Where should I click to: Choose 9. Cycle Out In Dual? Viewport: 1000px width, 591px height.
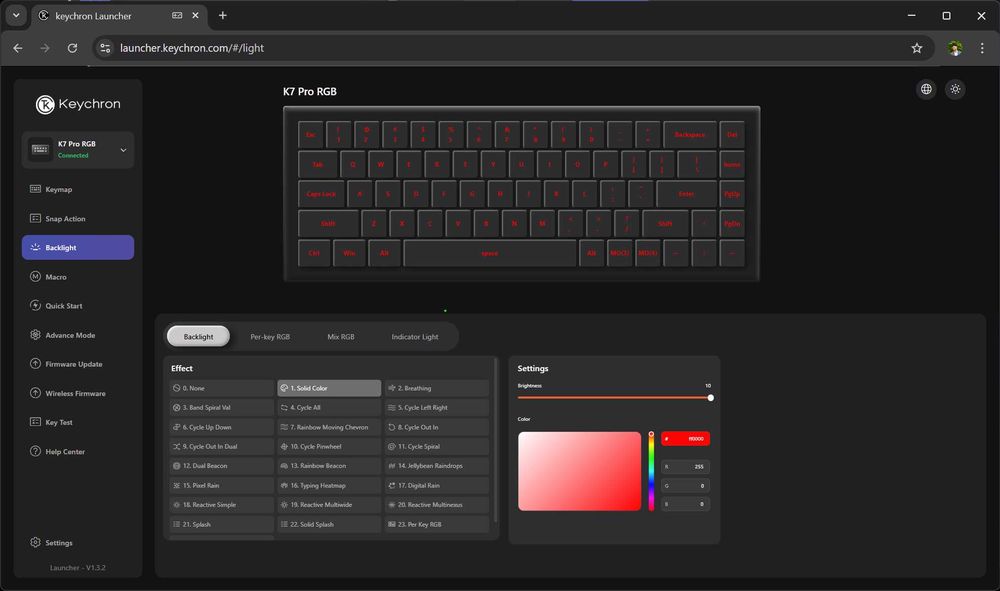point(221,446)
